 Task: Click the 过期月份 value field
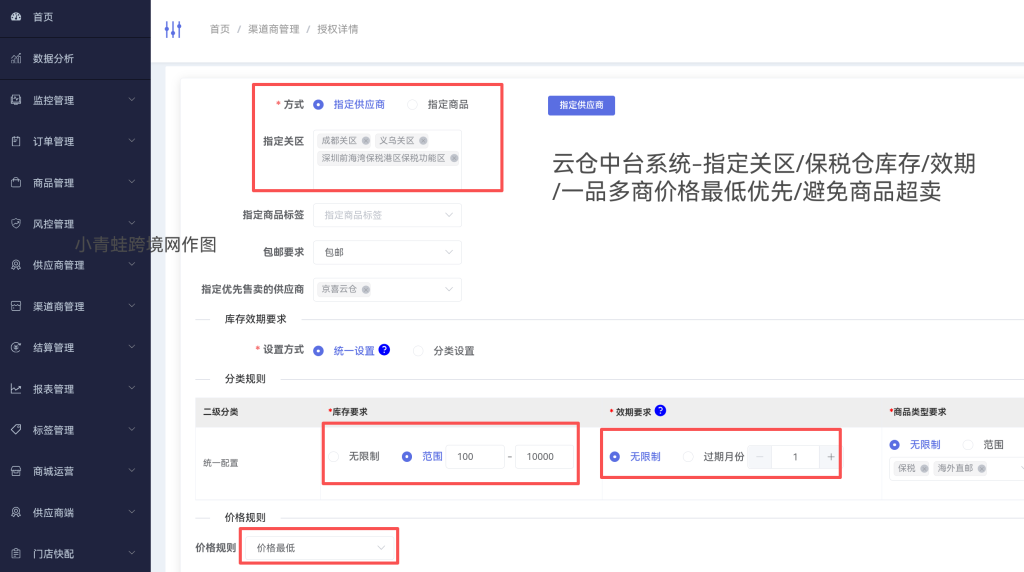tap(795, 457)
